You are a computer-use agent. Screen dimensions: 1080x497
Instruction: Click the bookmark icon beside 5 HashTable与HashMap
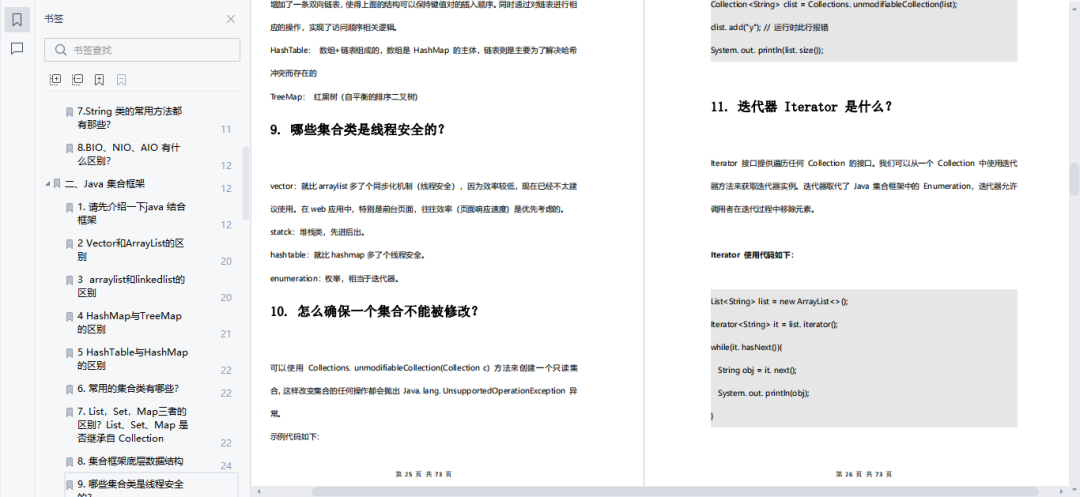pos(70,353)
